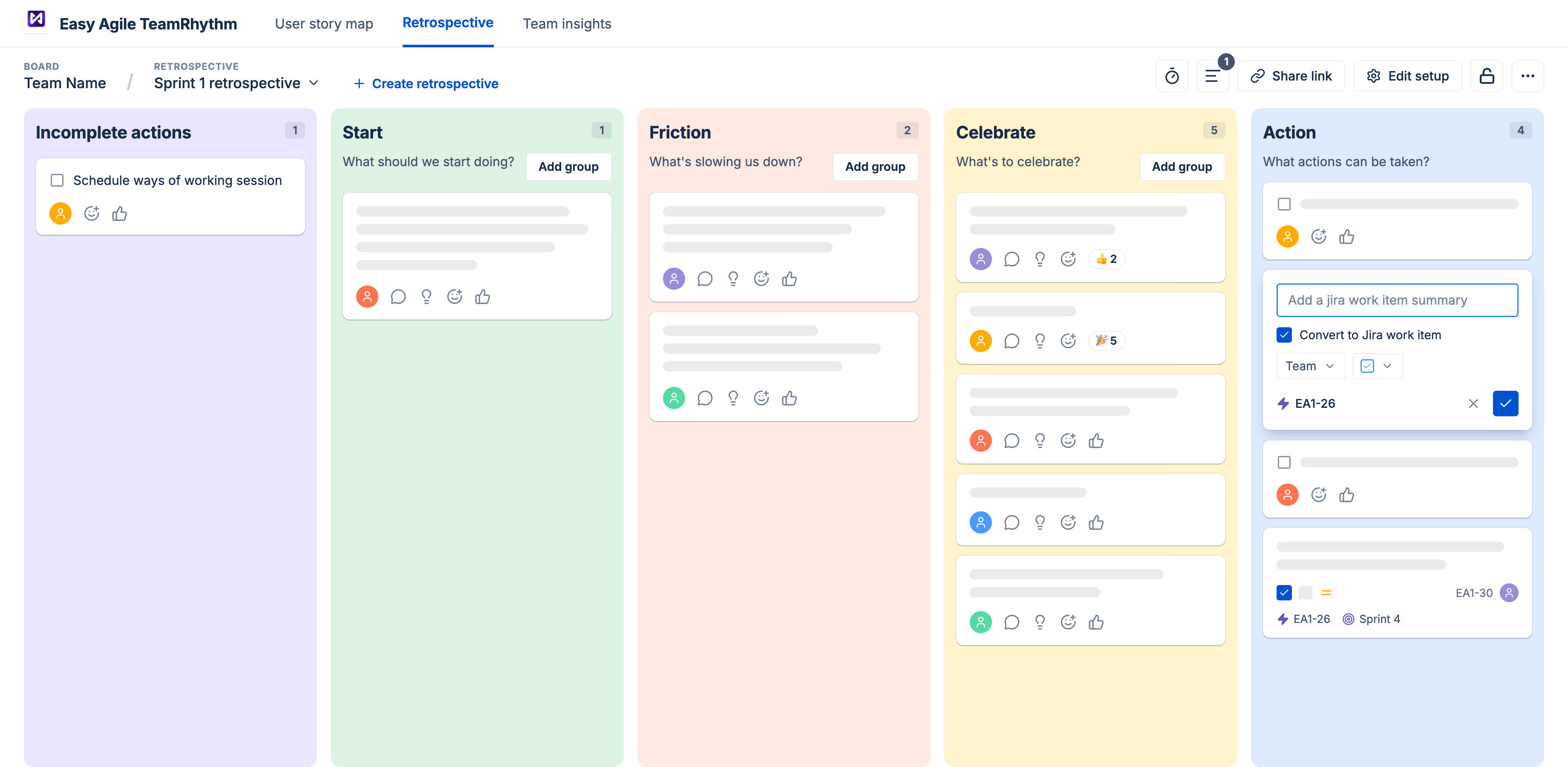Add emoji reaction on the first Celebrate card

pos(1068,260)
